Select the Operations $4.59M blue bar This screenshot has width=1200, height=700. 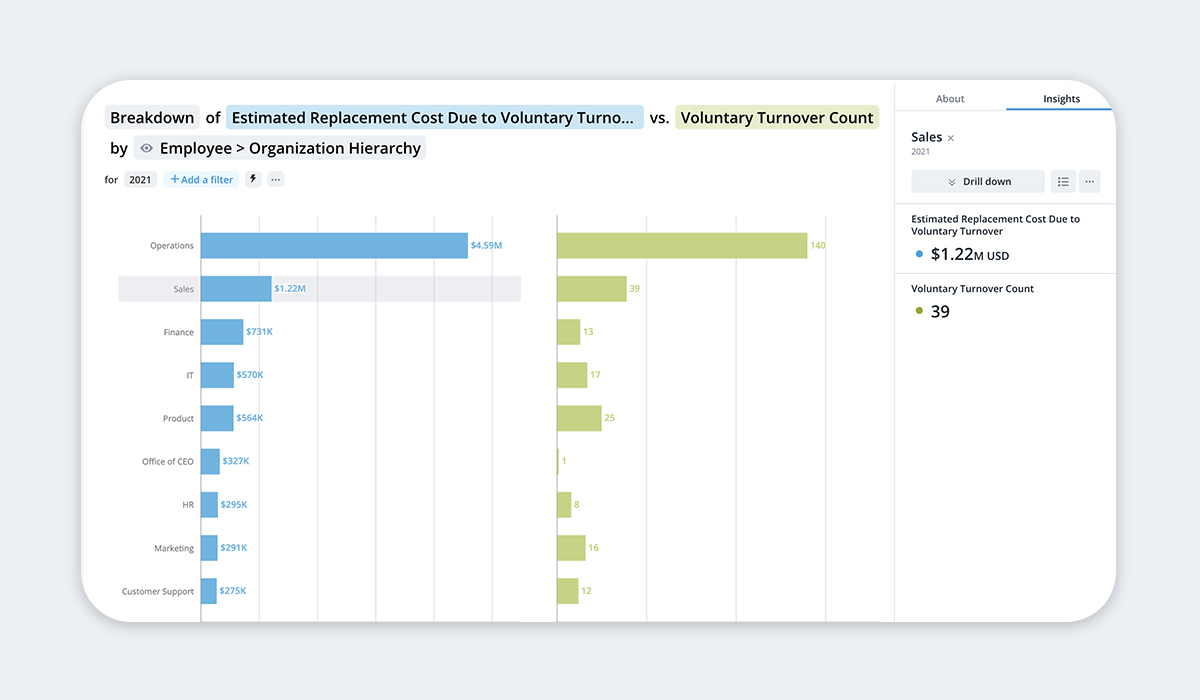point(334,246)
